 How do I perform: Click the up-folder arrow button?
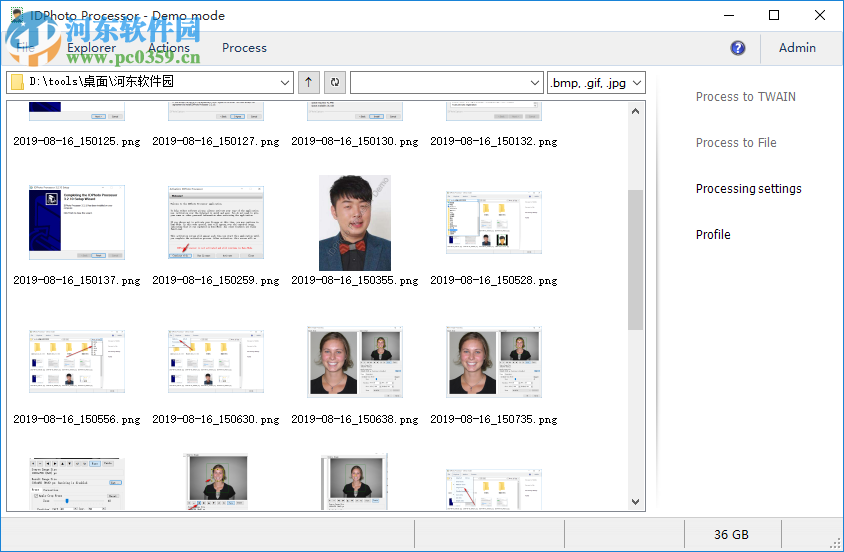(308, 82)
